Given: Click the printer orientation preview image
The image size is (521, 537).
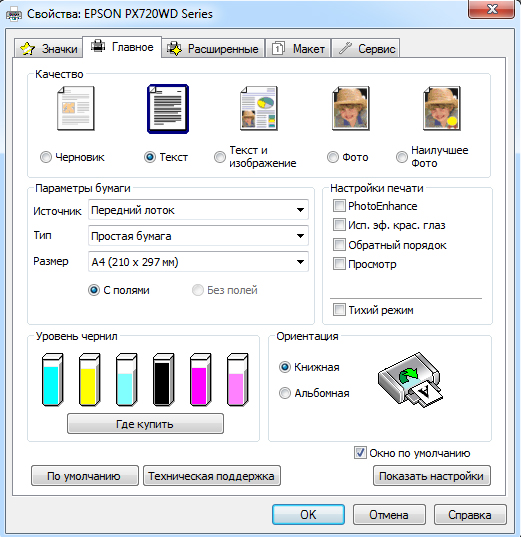Looking at the screenshot, I should pyautogui.click(x=410, y=379).
